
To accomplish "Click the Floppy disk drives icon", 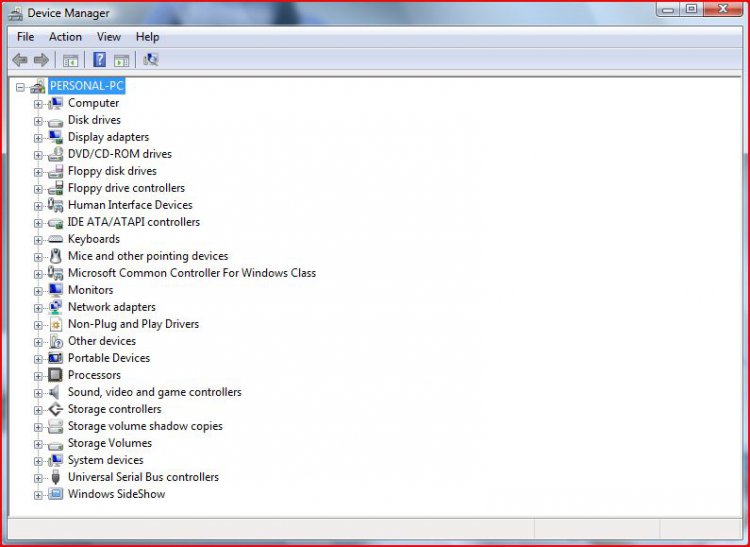I will click(55, 171).
